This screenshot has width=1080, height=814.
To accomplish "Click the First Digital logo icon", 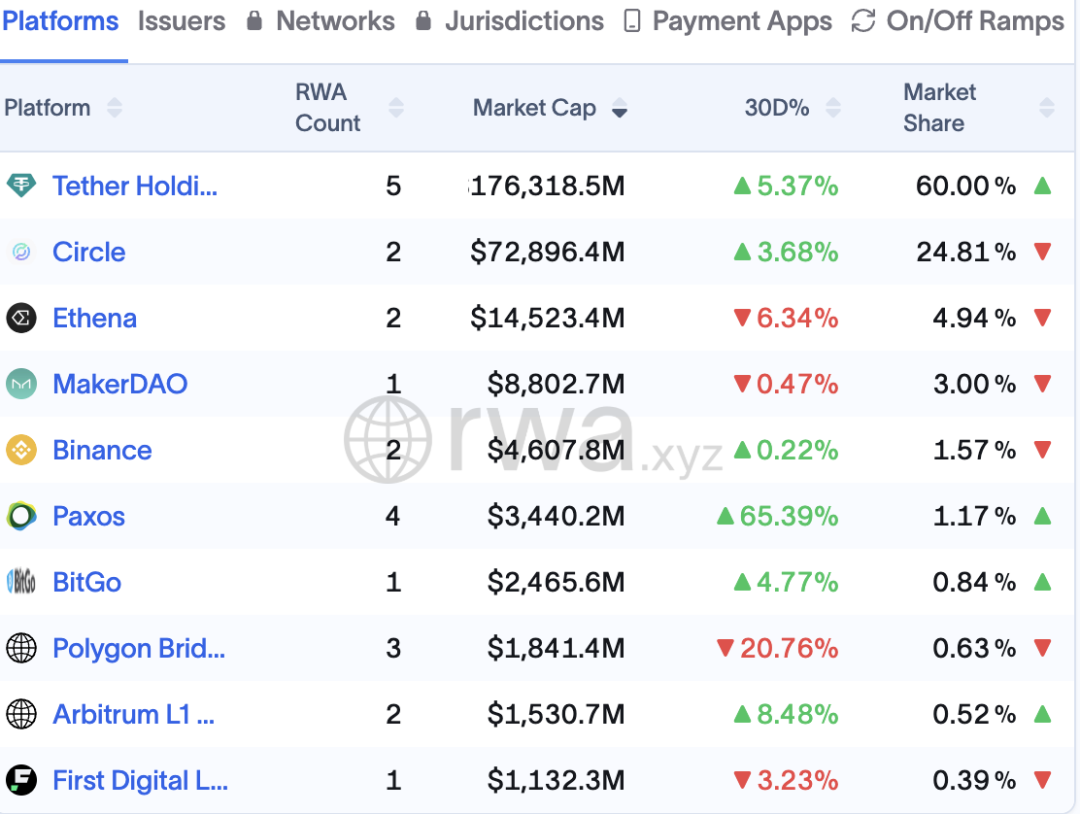I will click(21, 780).
